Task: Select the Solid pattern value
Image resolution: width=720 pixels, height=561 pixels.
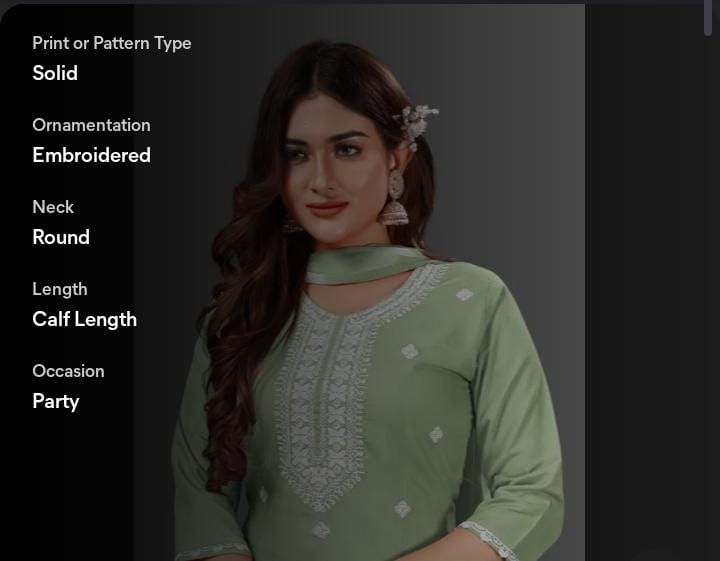Action: point(55,73)
